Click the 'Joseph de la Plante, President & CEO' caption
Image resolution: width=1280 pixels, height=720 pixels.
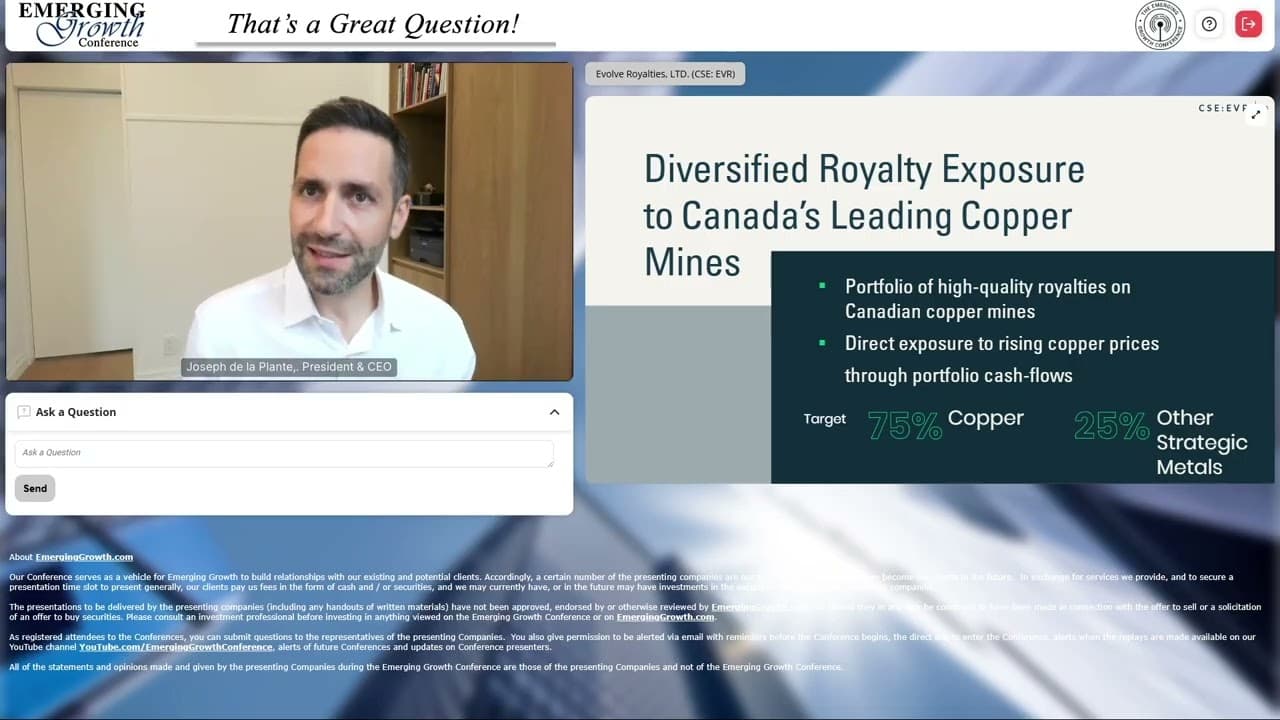tap(290, 367)
